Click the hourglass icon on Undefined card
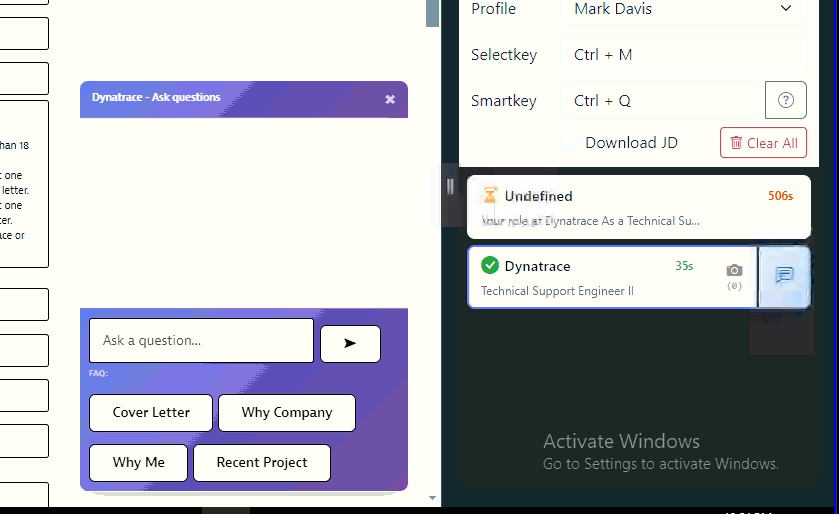 [490, 196]
